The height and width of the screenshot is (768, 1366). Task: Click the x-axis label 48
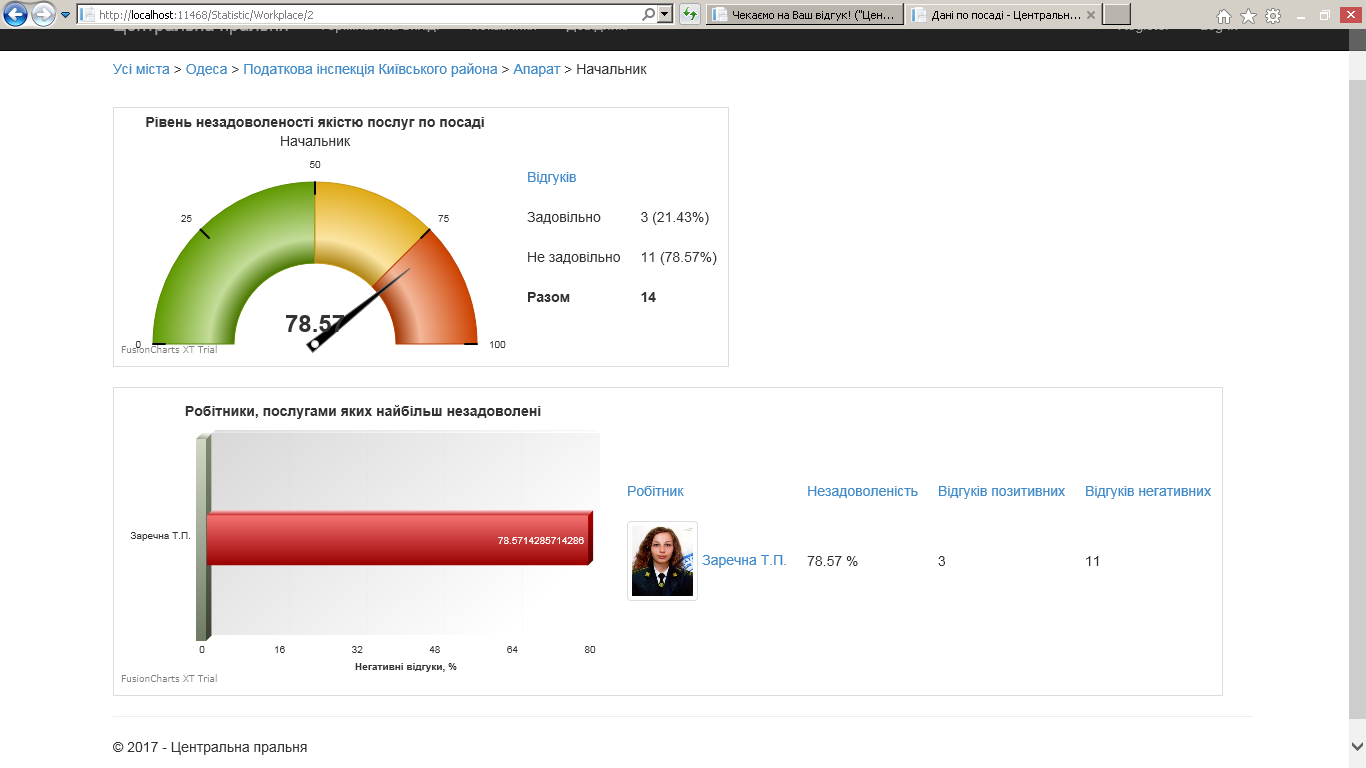[x=435, y=650]
